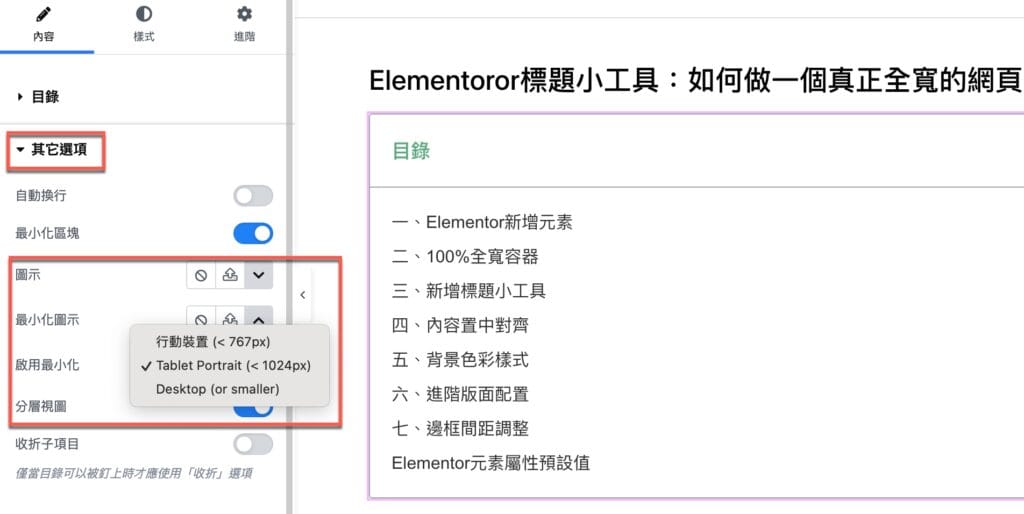Viewport: 1024px width, 514px height.
Task: Click the upload SVG icon for 圖示
Action: point(230,276)
